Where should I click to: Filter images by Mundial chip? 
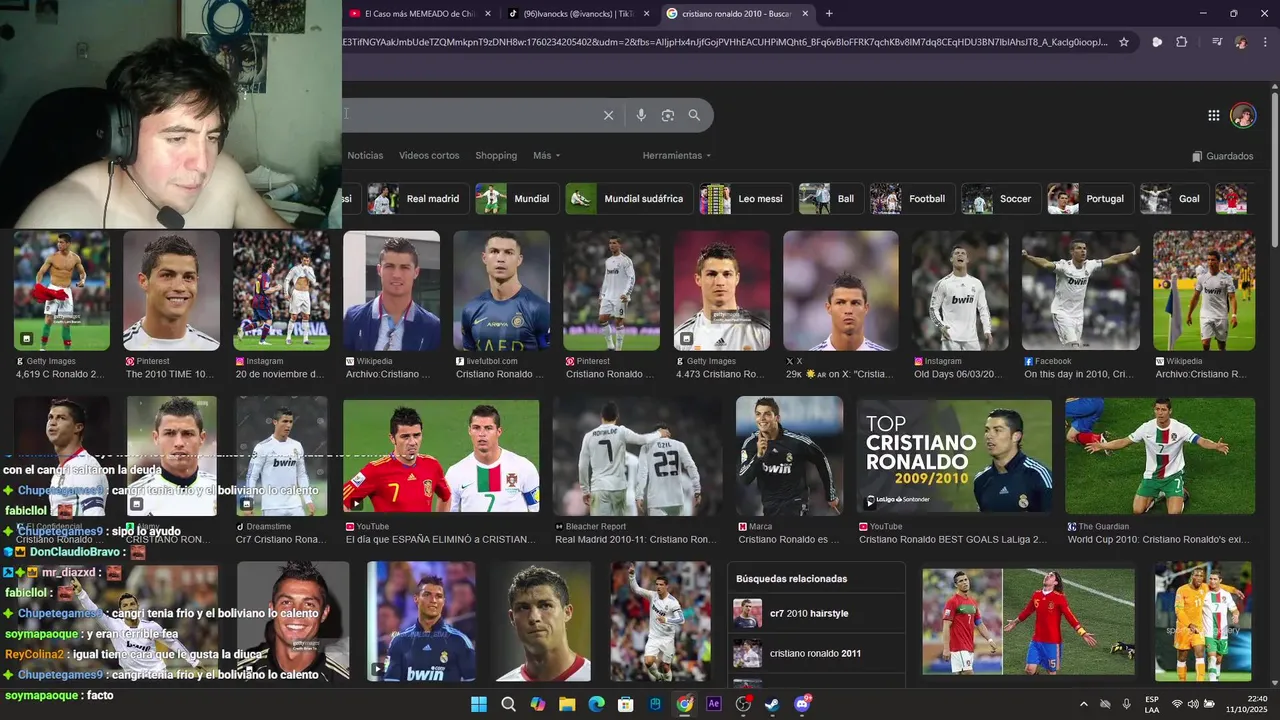click(516, 199)
